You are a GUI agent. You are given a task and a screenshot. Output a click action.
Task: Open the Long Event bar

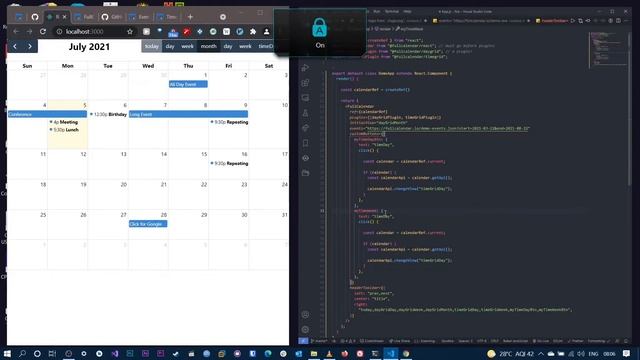[188, 114]
